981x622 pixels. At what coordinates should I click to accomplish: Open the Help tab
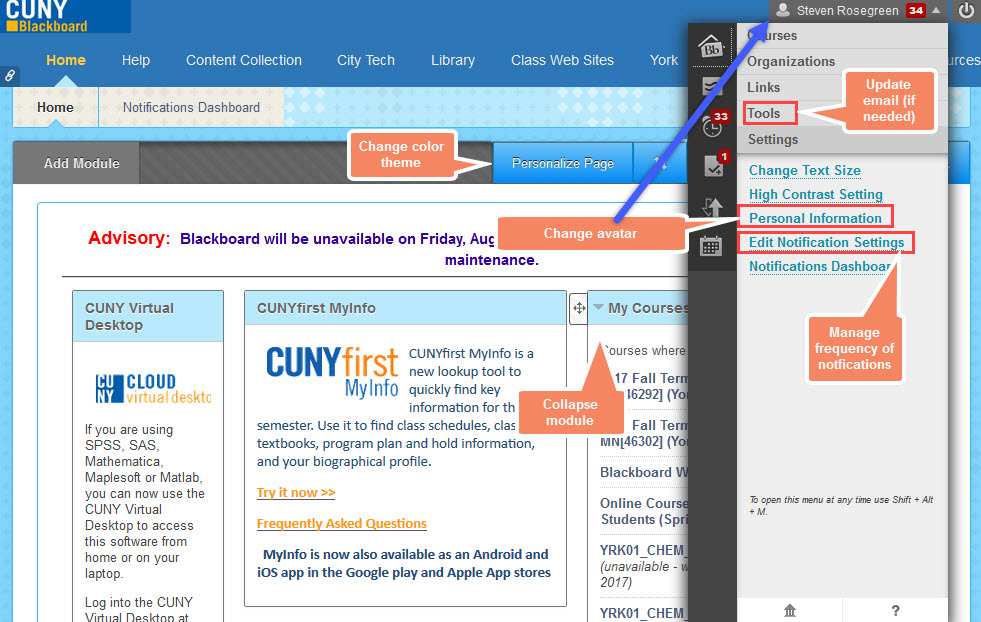point(136,60)
